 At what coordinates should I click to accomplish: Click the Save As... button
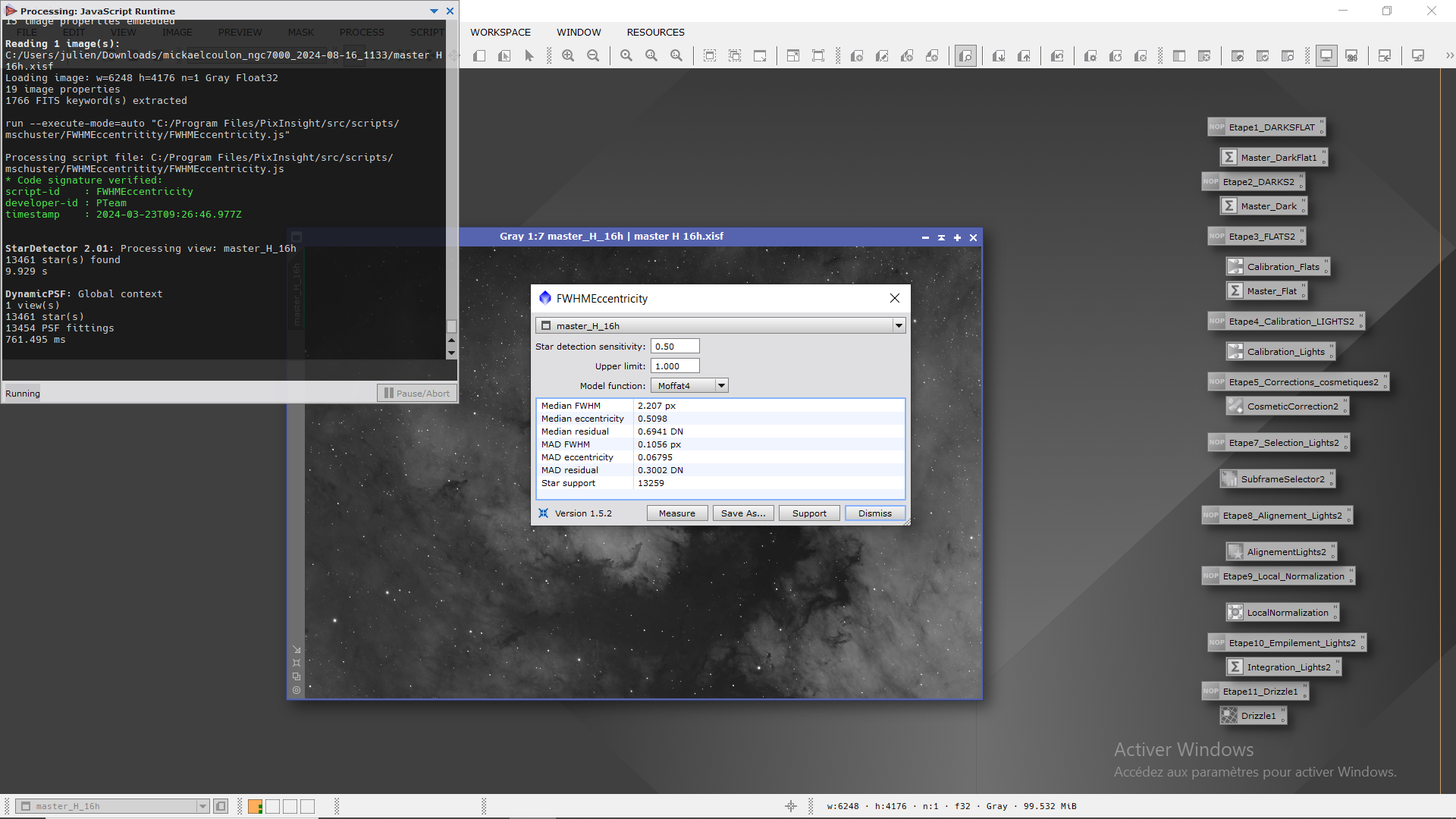[742, 513]
